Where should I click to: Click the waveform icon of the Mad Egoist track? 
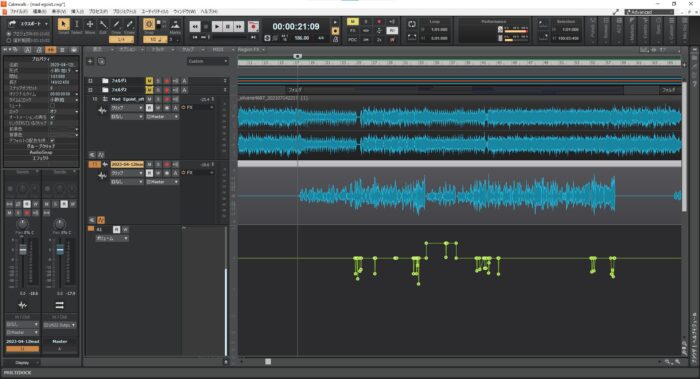click(x=102, y=110)
